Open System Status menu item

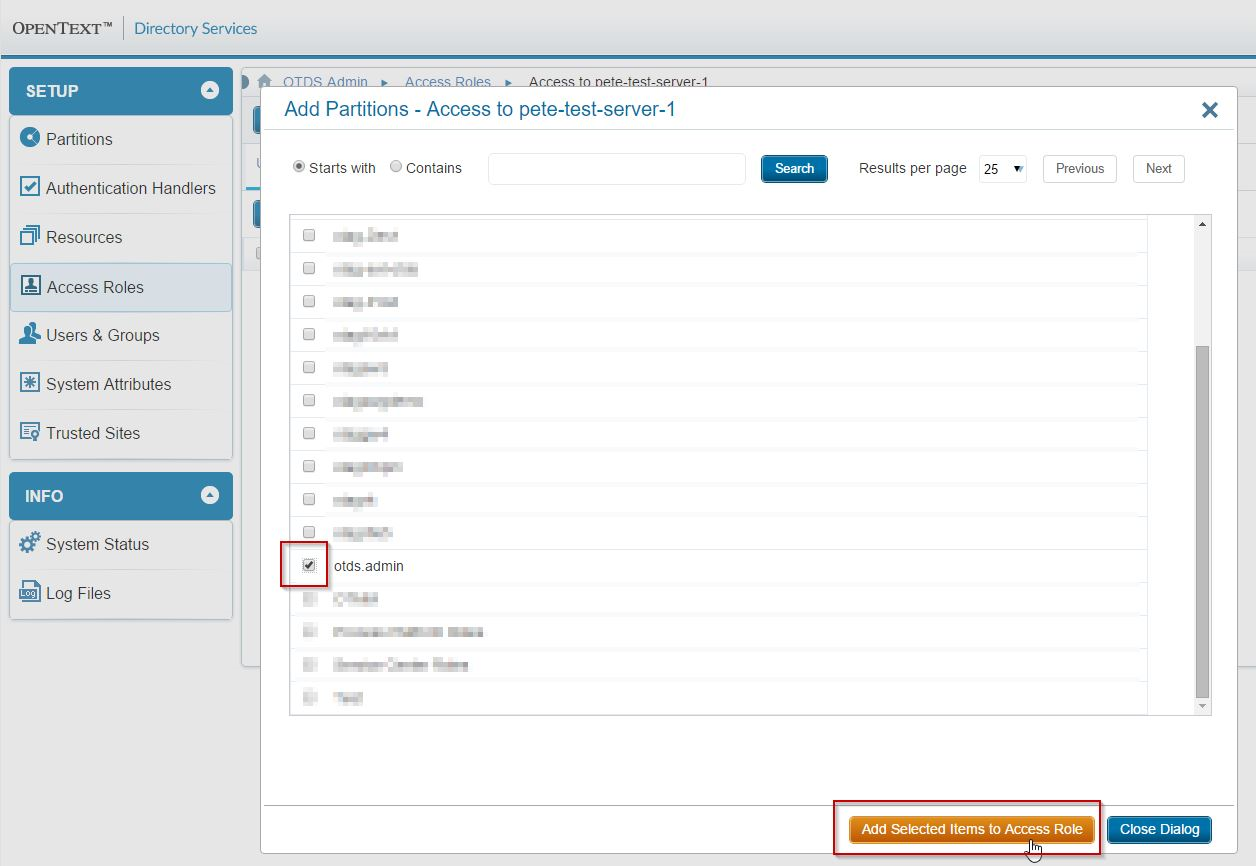121,544
